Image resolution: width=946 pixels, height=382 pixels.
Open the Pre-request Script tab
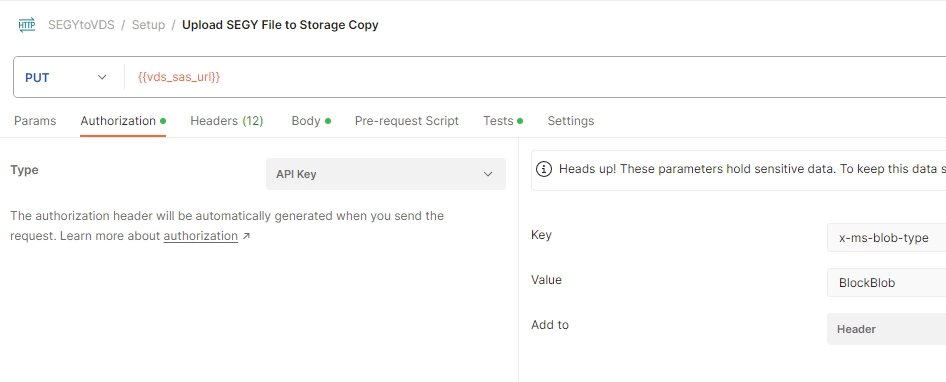407,121
